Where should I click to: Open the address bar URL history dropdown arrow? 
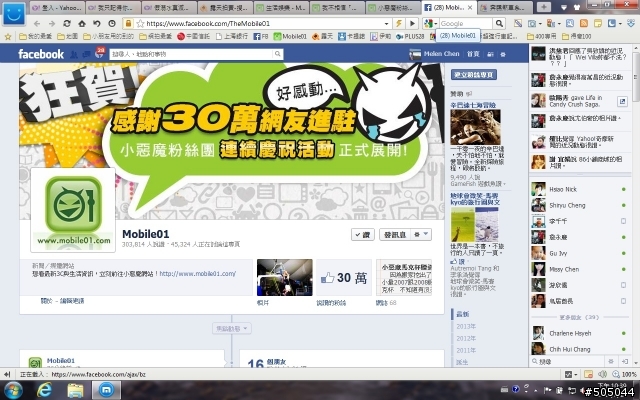click(x=386, y=24)
